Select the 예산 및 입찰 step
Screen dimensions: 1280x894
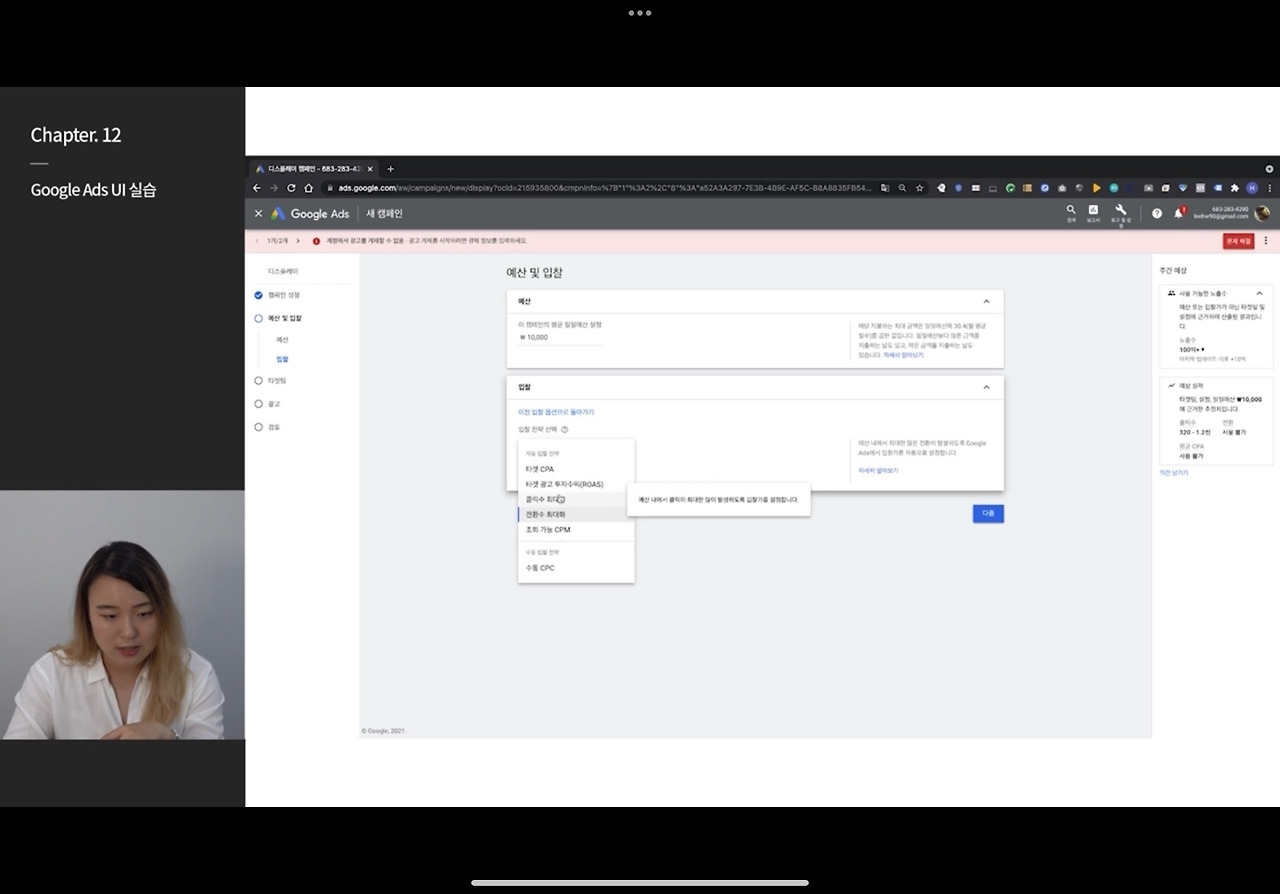pyautogui.click(x=278, y=318)
